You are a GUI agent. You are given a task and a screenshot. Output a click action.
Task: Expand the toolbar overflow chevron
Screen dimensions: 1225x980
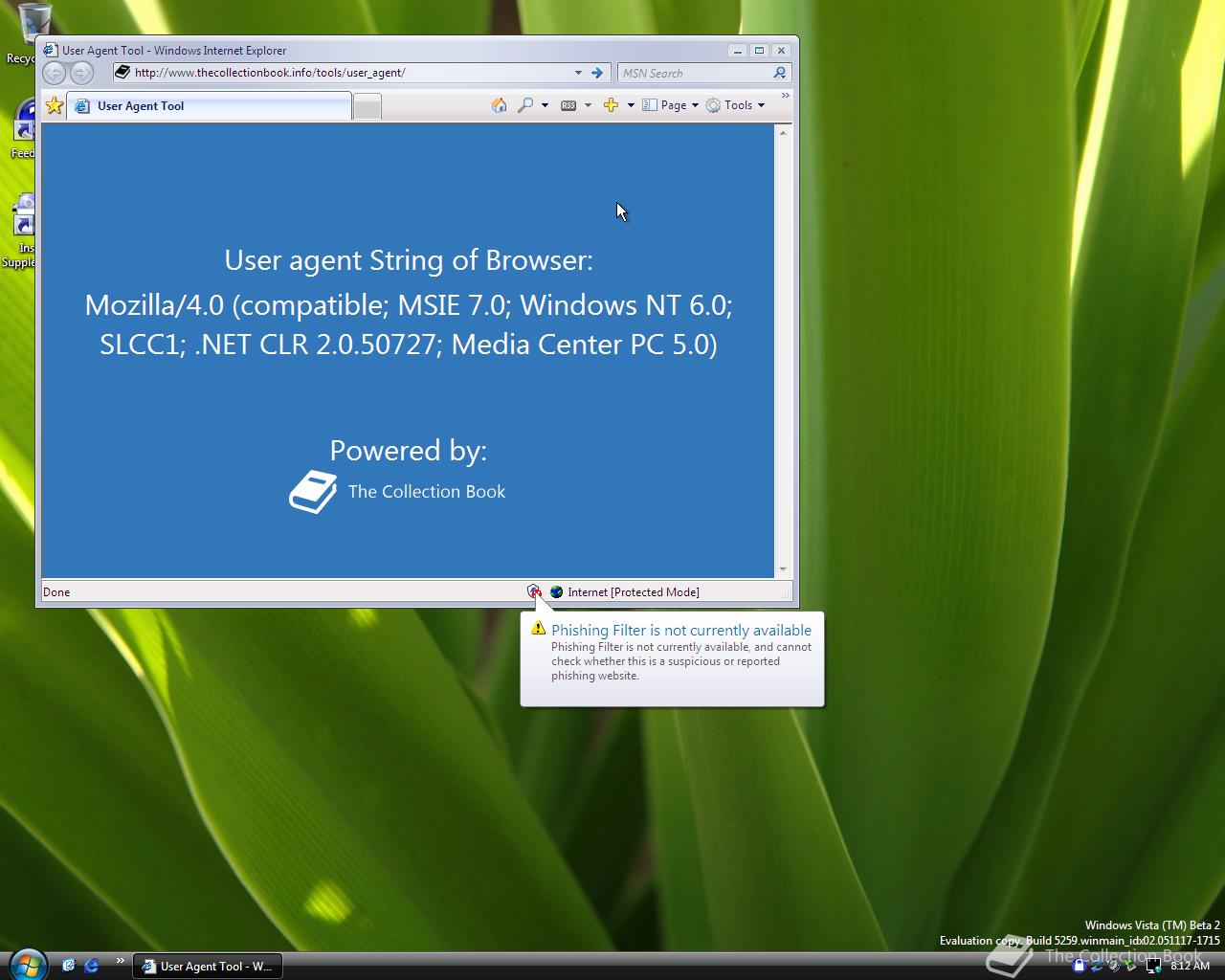point(786,96)
